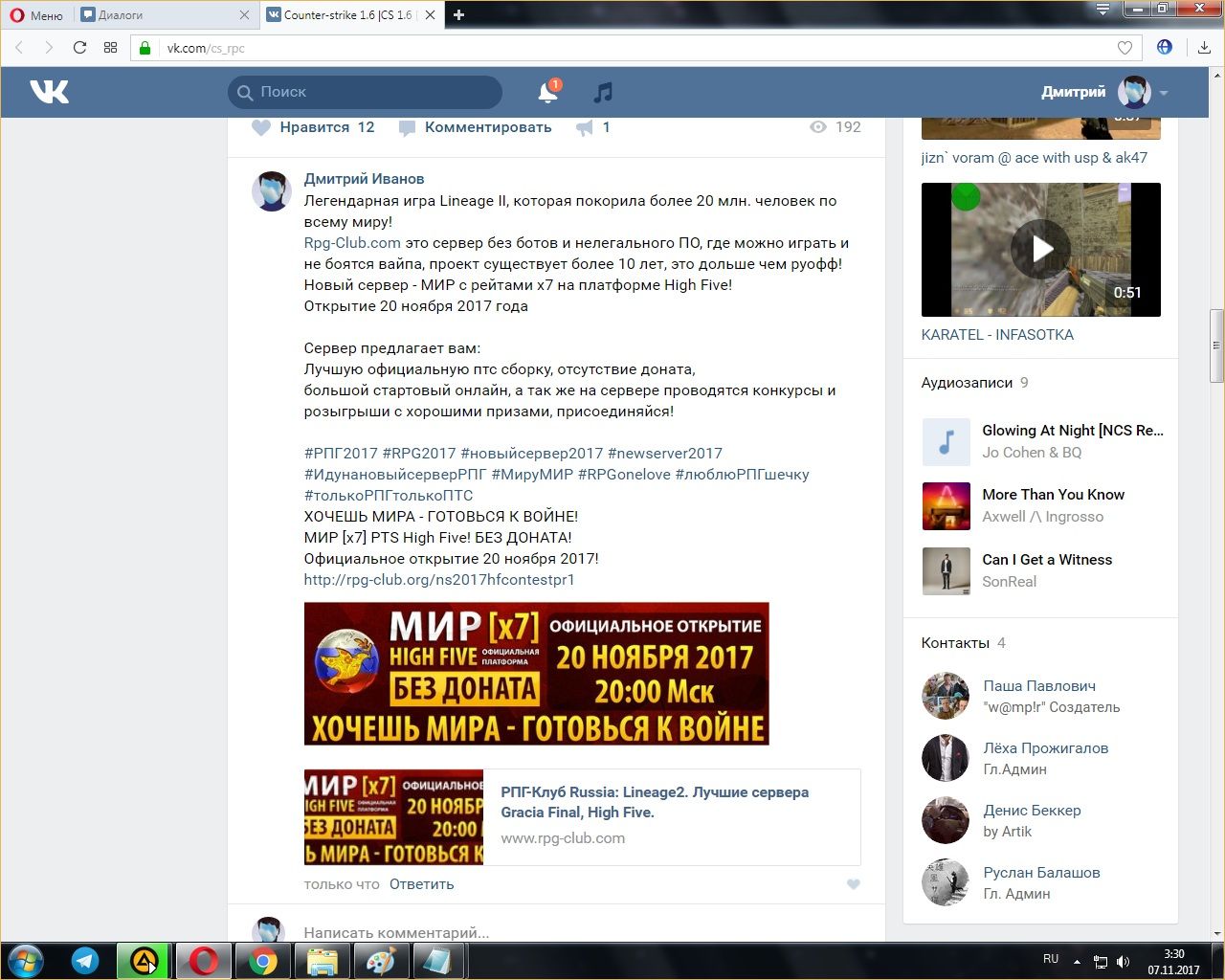Open VK notifications bell
Viewport: 1225px width, 980px height.
point(548,92)
